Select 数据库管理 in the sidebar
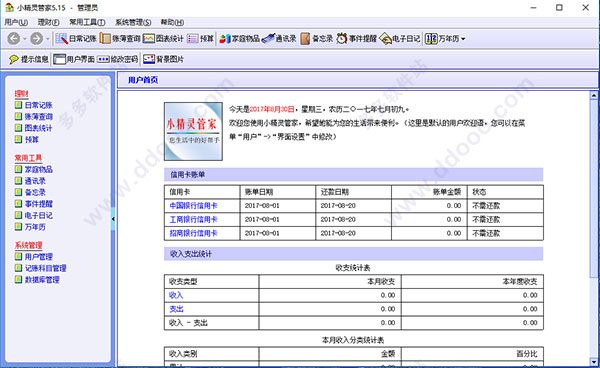Image resolution: width=600 pixels, height=368 pixels. pos(42,279)
